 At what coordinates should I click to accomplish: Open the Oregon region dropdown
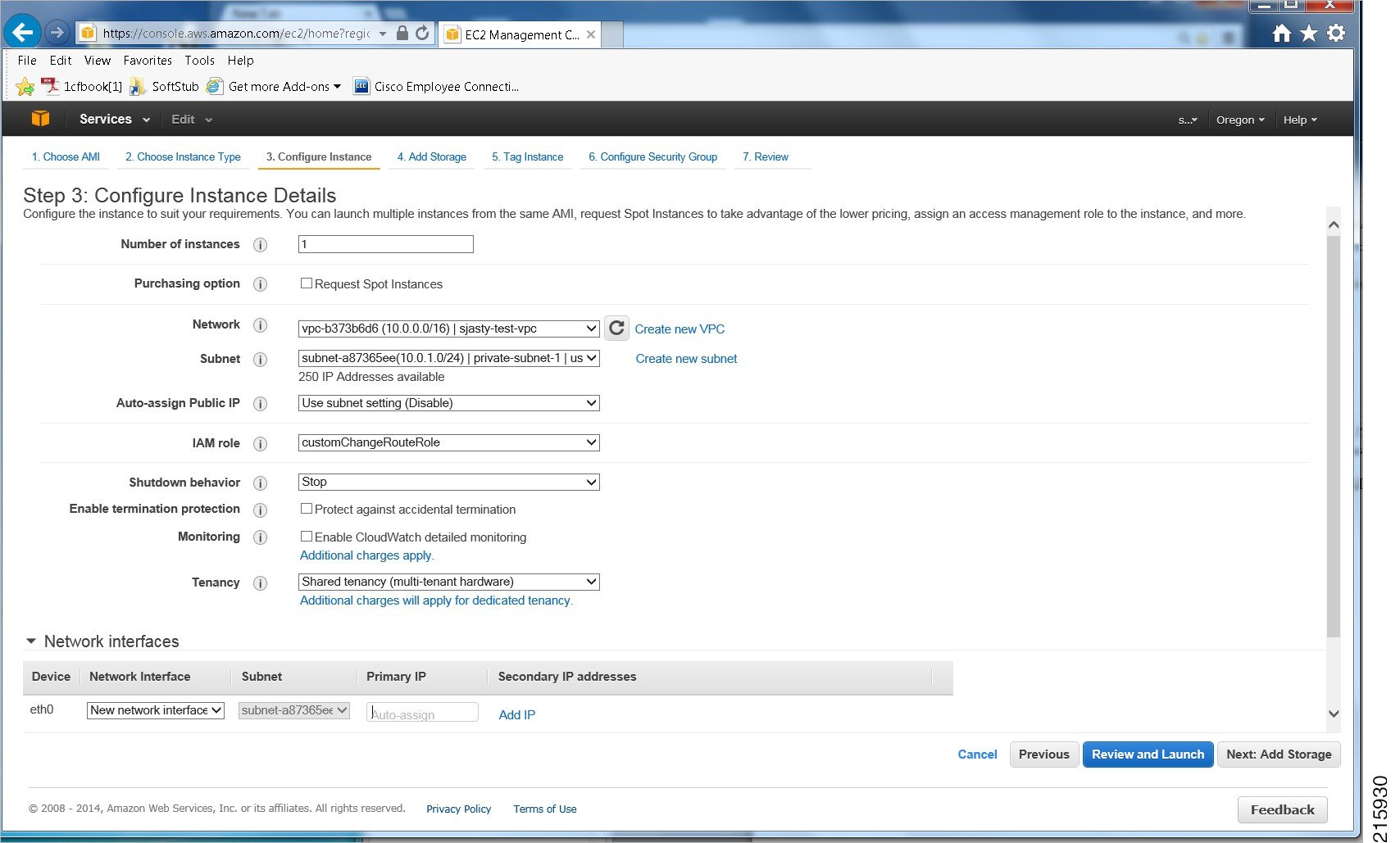point(1240,120)
